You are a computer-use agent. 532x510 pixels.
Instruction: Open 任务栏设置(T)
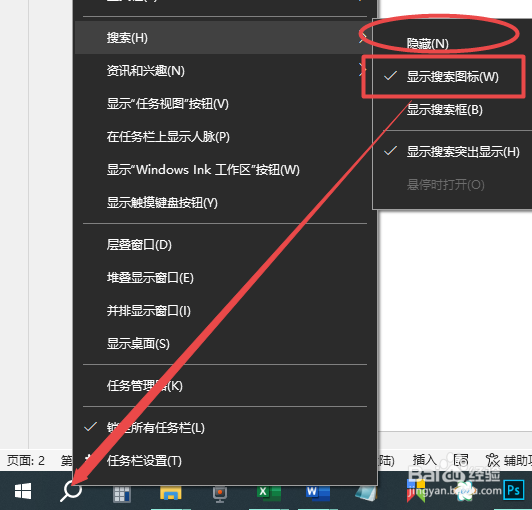pos(225,461)
